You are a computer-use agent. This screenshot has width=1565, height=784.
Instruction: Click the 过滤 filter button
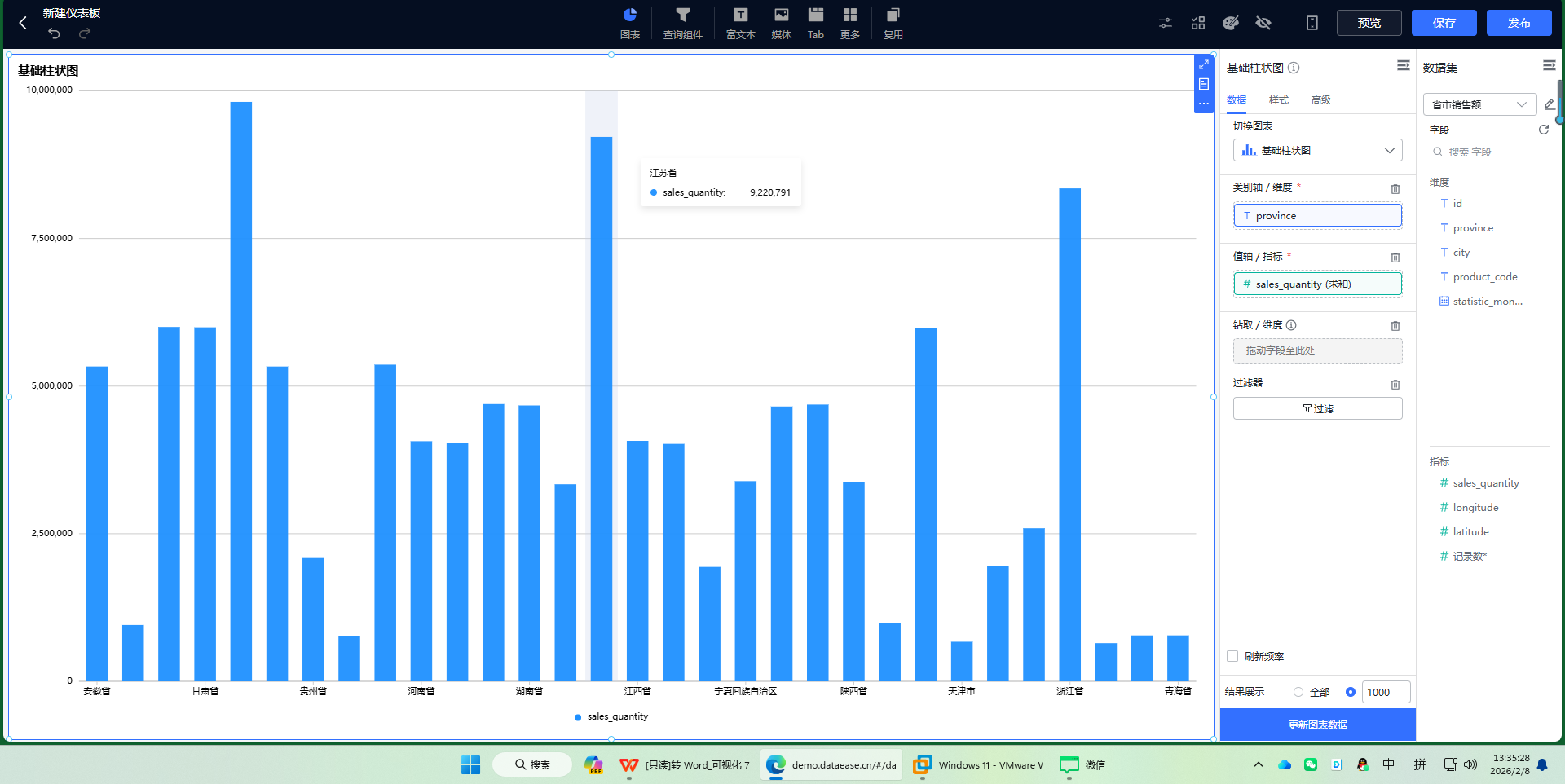pyautogui.click(x=1318, y=408)
